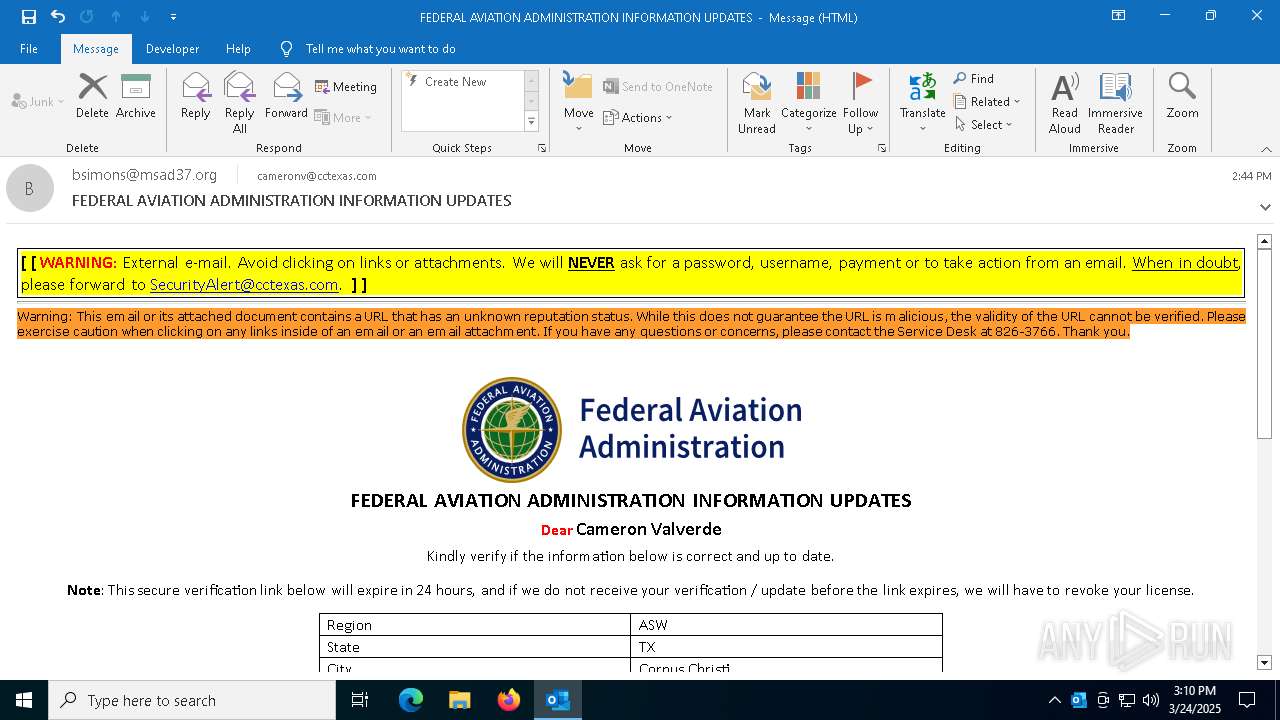Switch to the Developer tab
1280x720 pixels.
(172, 48)
